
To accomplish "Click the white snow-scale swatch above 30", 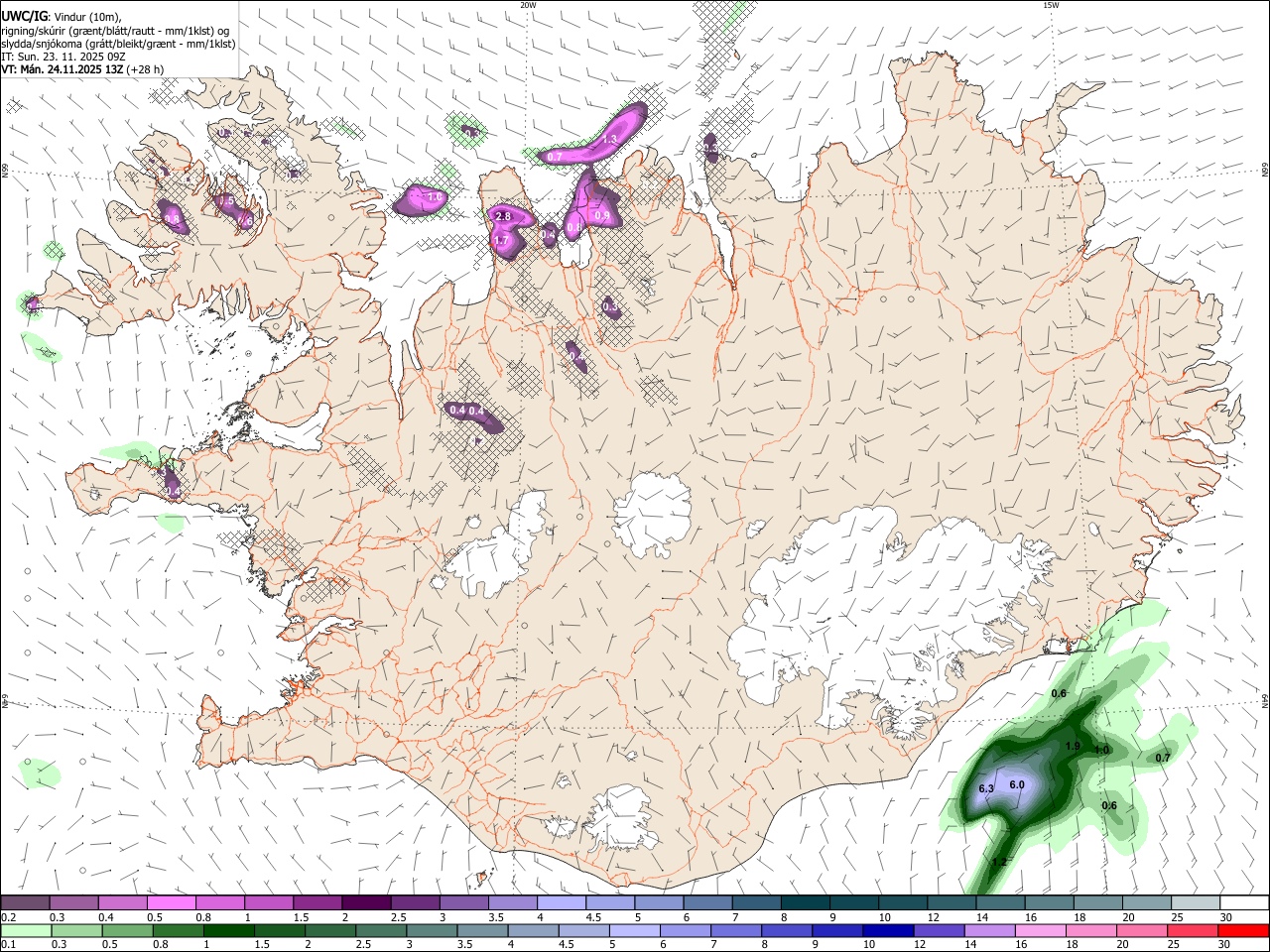I will pyautogui.click(x=1244, y=903).
